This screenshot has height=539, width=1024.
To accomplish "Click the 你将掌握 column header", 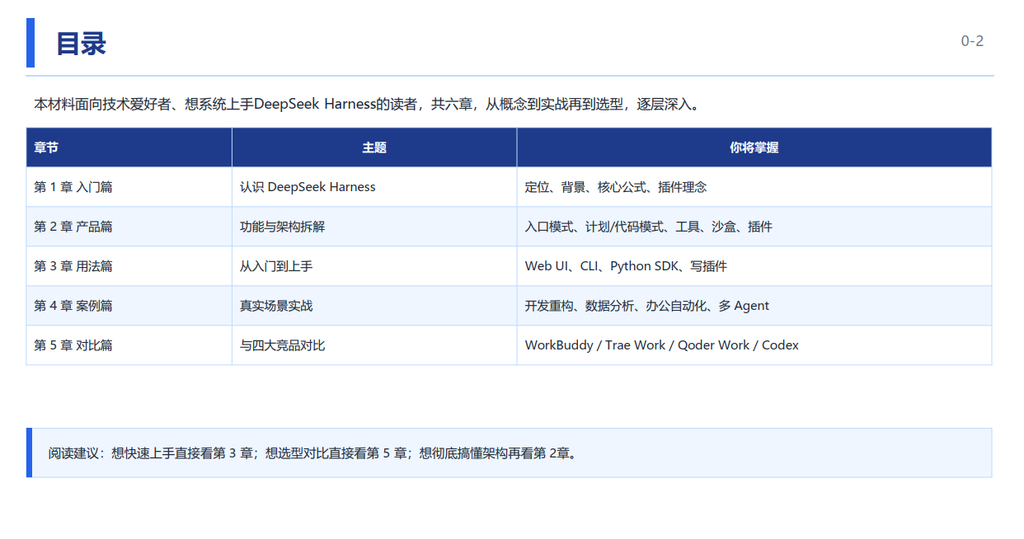I will (754, 148).
